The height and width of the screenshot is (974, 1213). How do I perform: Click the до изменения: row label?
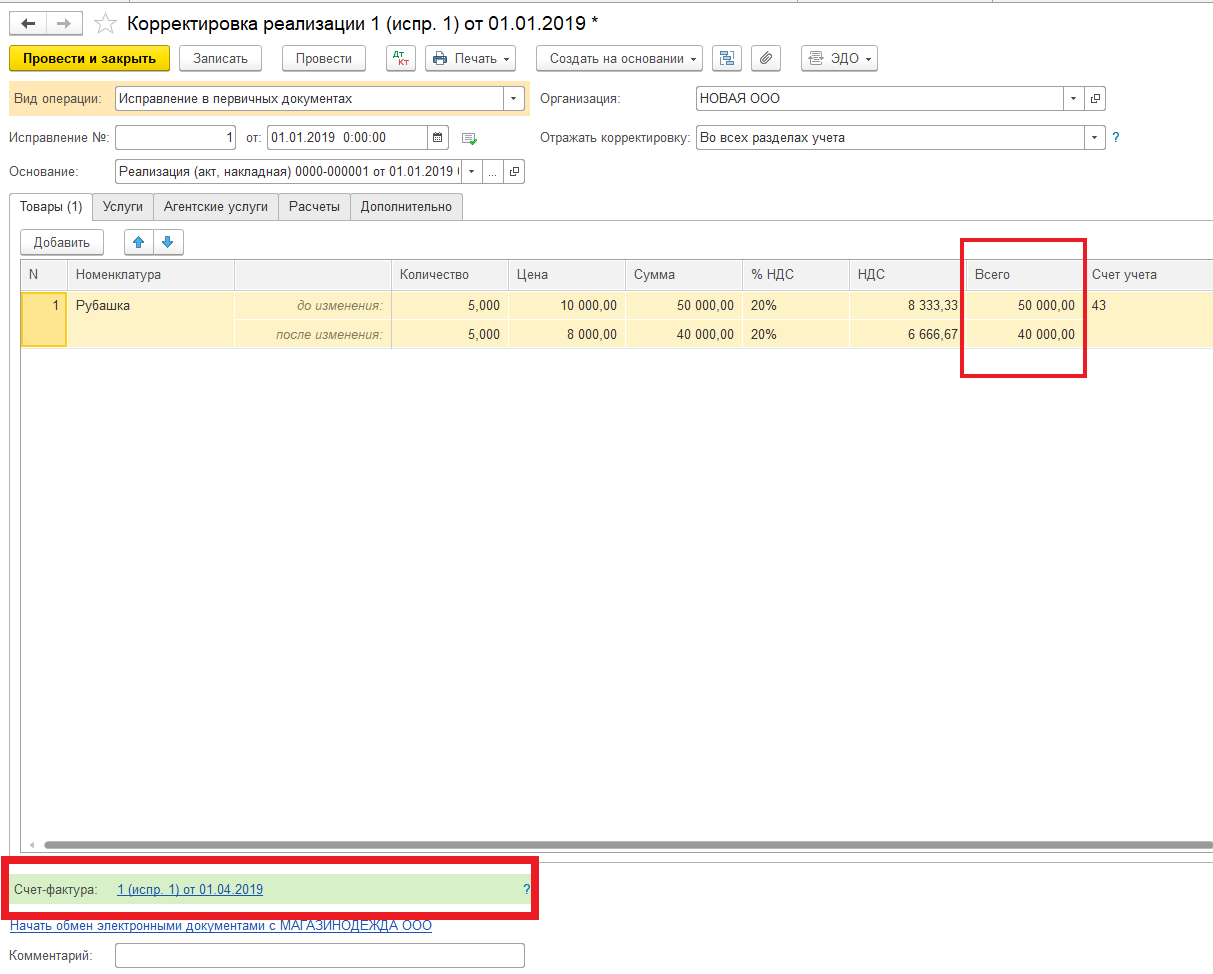[x=340, y=306]
